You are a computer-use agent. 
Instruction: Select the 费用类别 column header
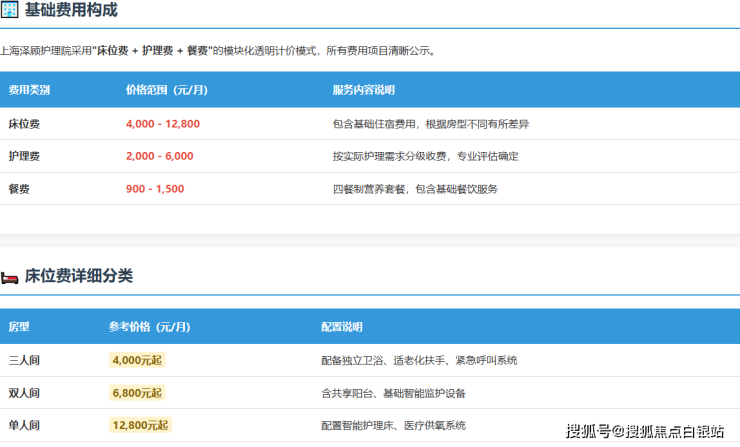(x=29, y=90)
